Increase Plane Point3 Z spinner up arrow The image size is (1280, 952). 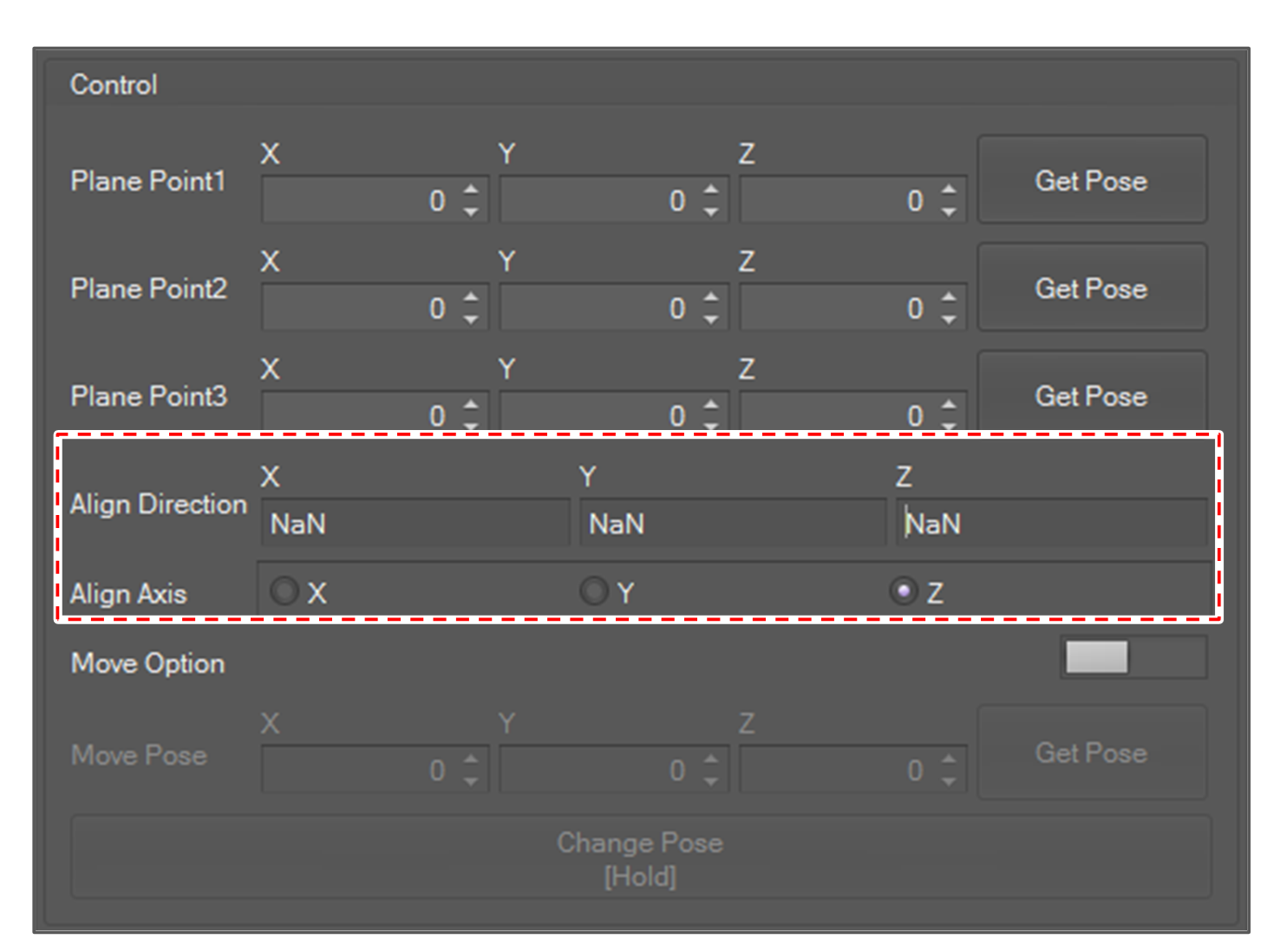949,404
